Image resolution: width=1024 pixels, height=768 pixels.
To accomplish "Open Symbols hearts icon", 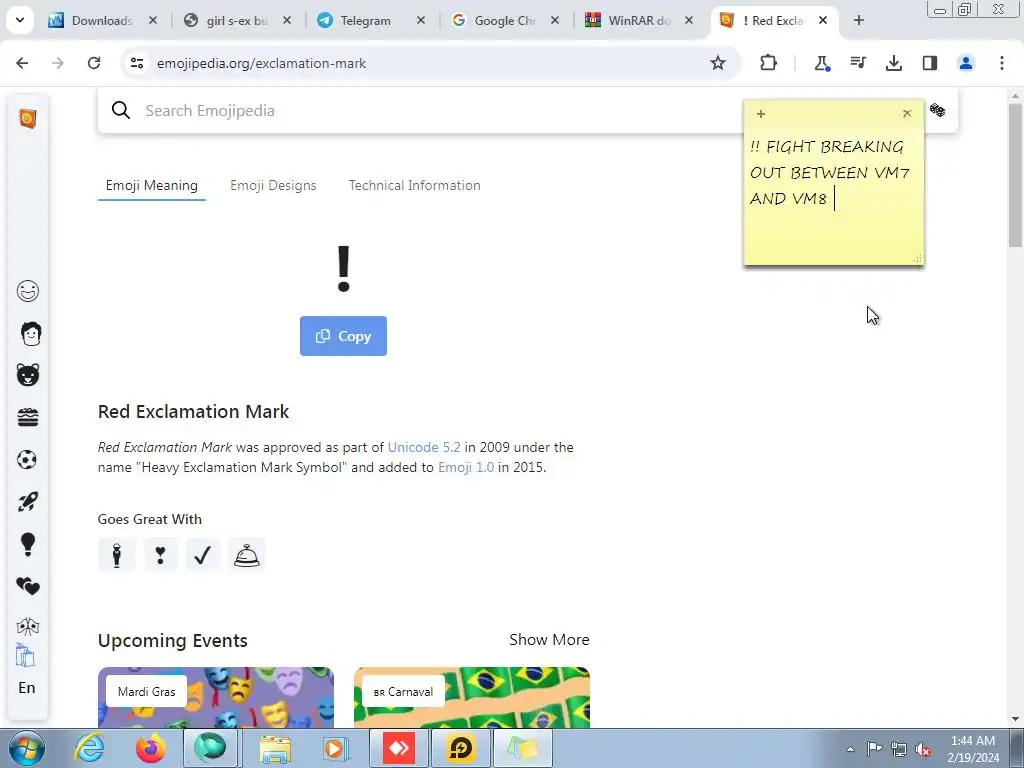I will point(27,586).
